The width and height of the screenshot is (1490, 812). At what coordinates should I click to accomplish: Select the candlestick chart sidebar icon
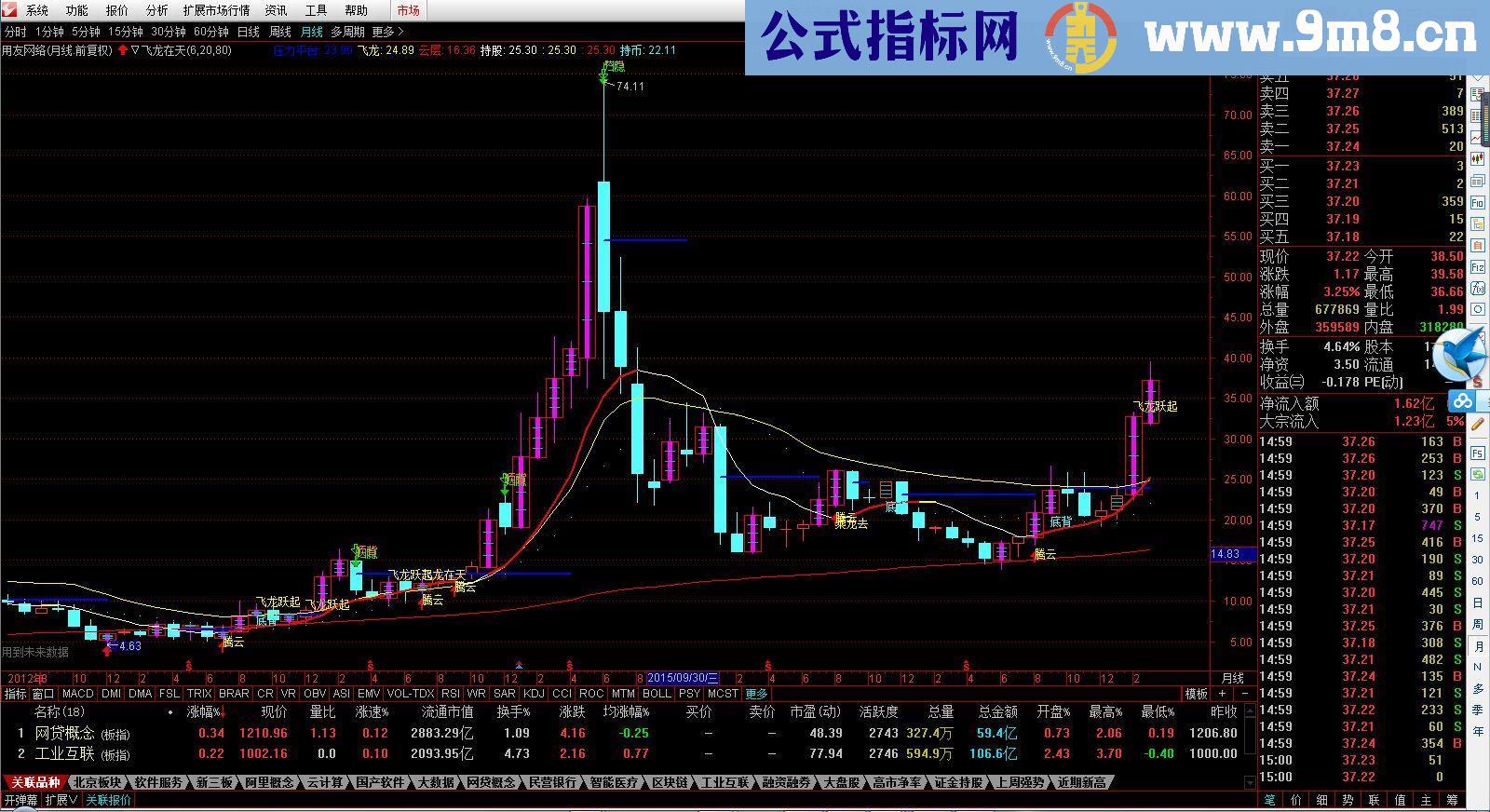(x=1477, y=158)
